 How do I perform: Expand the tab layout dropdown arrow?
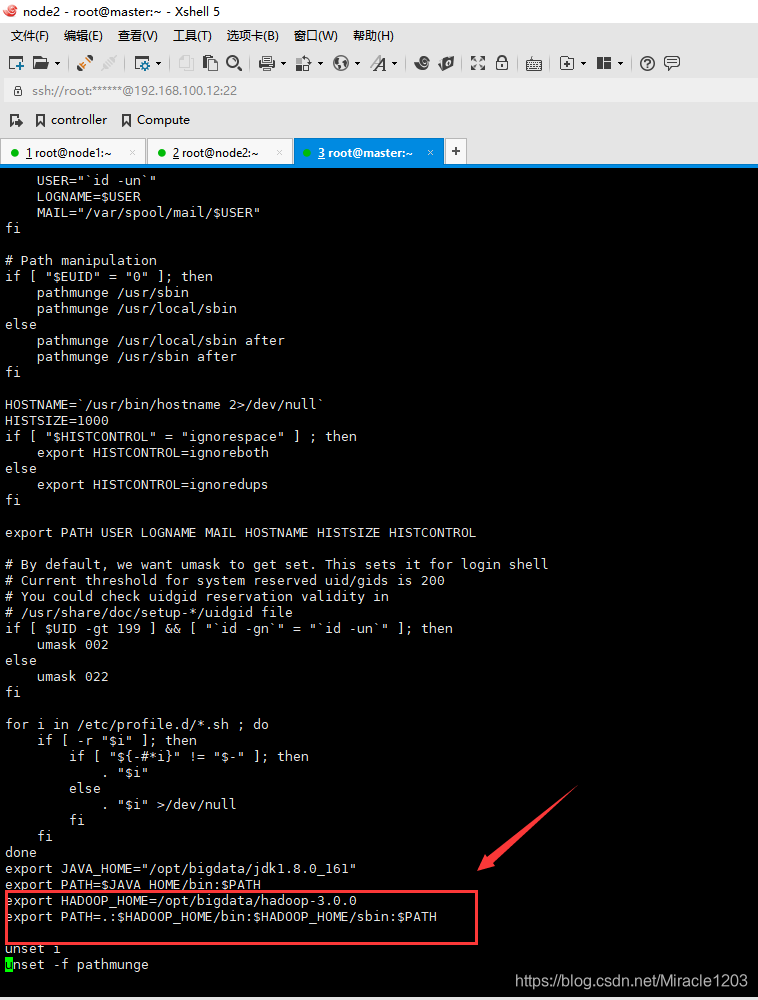pos(620,63)
